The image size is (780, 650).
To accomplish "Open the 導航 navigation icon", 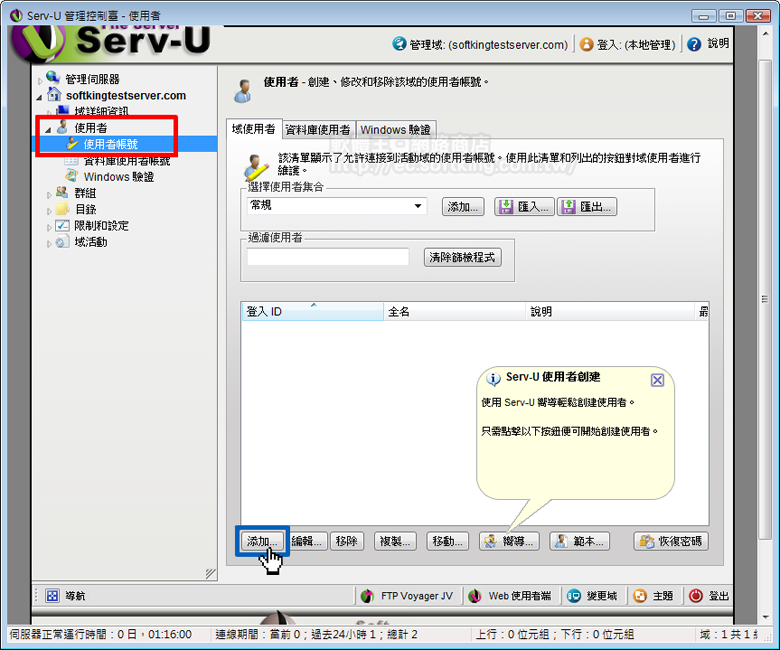I will 53,596.
